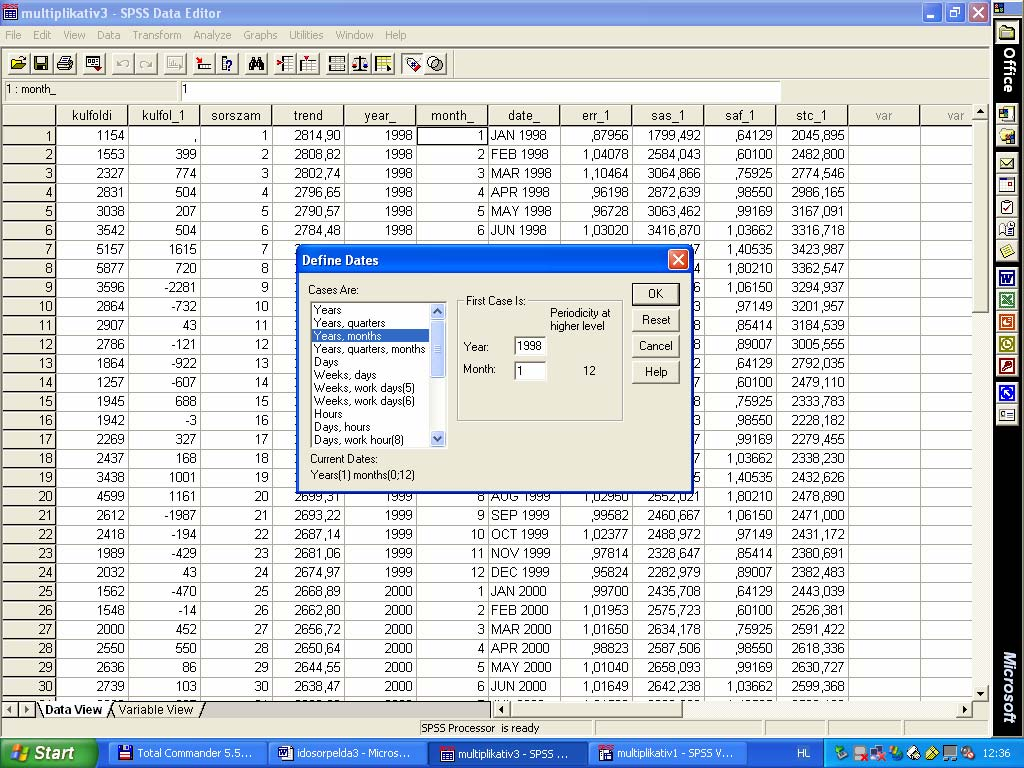Image resolution: width=1024 pixels, height=768 pixels.
Task: Click the Undo arrow toolbar icon
Action: 122,63
